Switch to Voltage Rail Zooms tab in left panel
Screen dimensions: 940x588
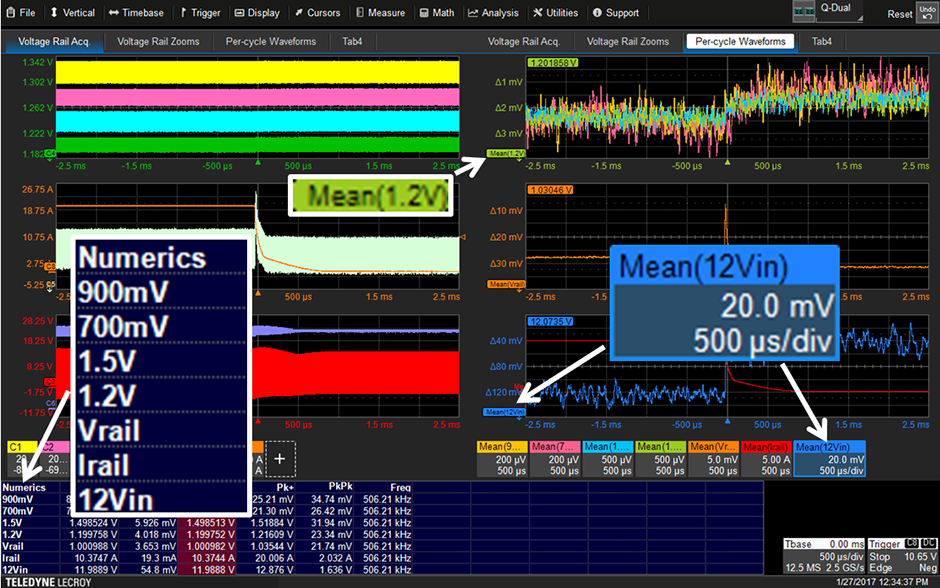[158, 42]
